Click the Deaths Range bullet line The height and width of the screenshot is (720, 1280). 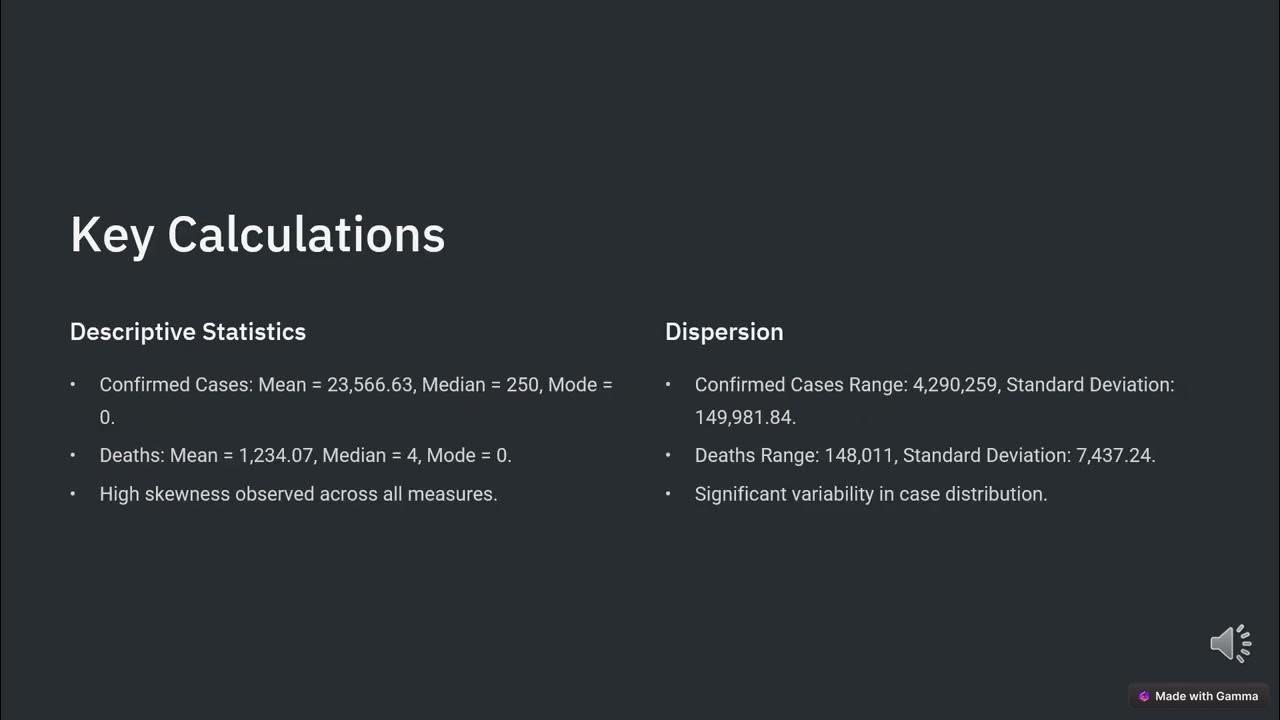(925, 455)
